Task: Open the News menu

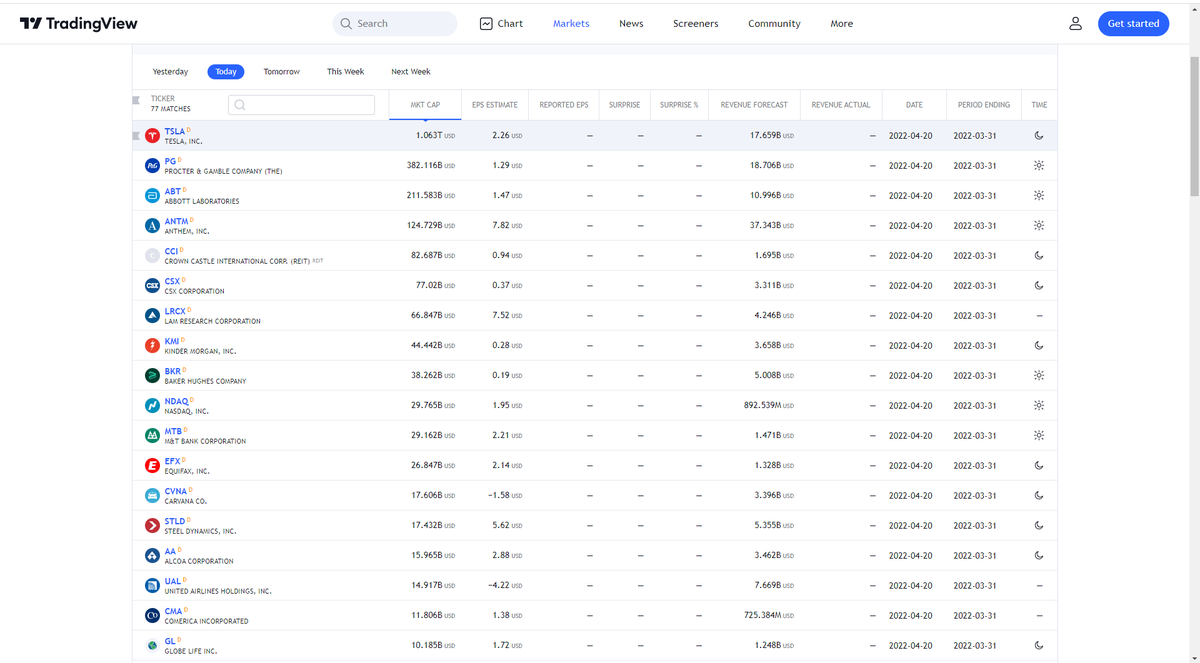Action: tap(631, 23)
